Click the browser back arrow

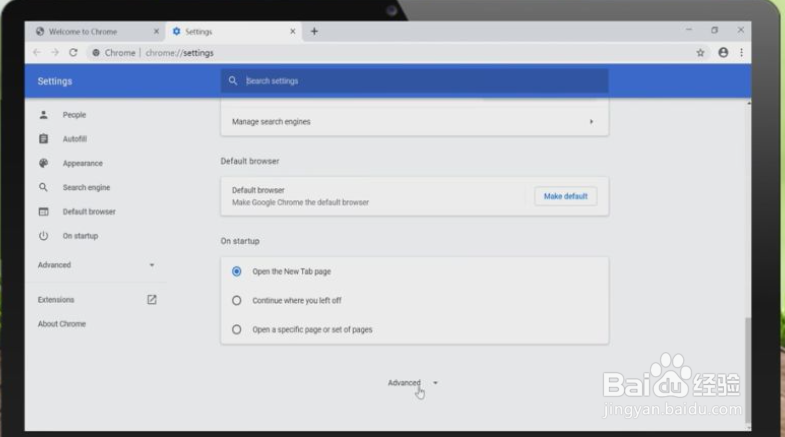coord(37,53)
